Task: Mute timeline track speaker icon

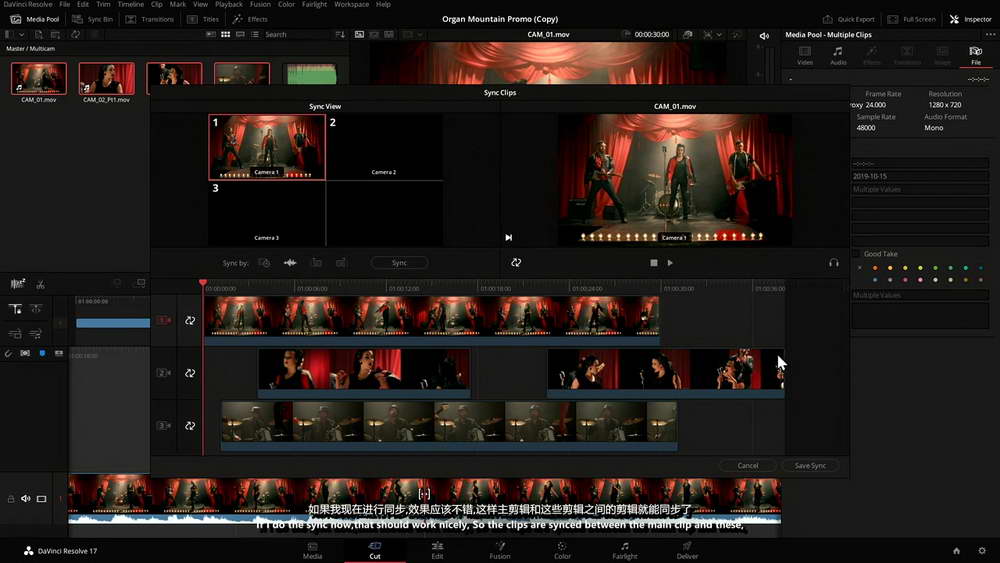Action: click(x=26, y=499)
